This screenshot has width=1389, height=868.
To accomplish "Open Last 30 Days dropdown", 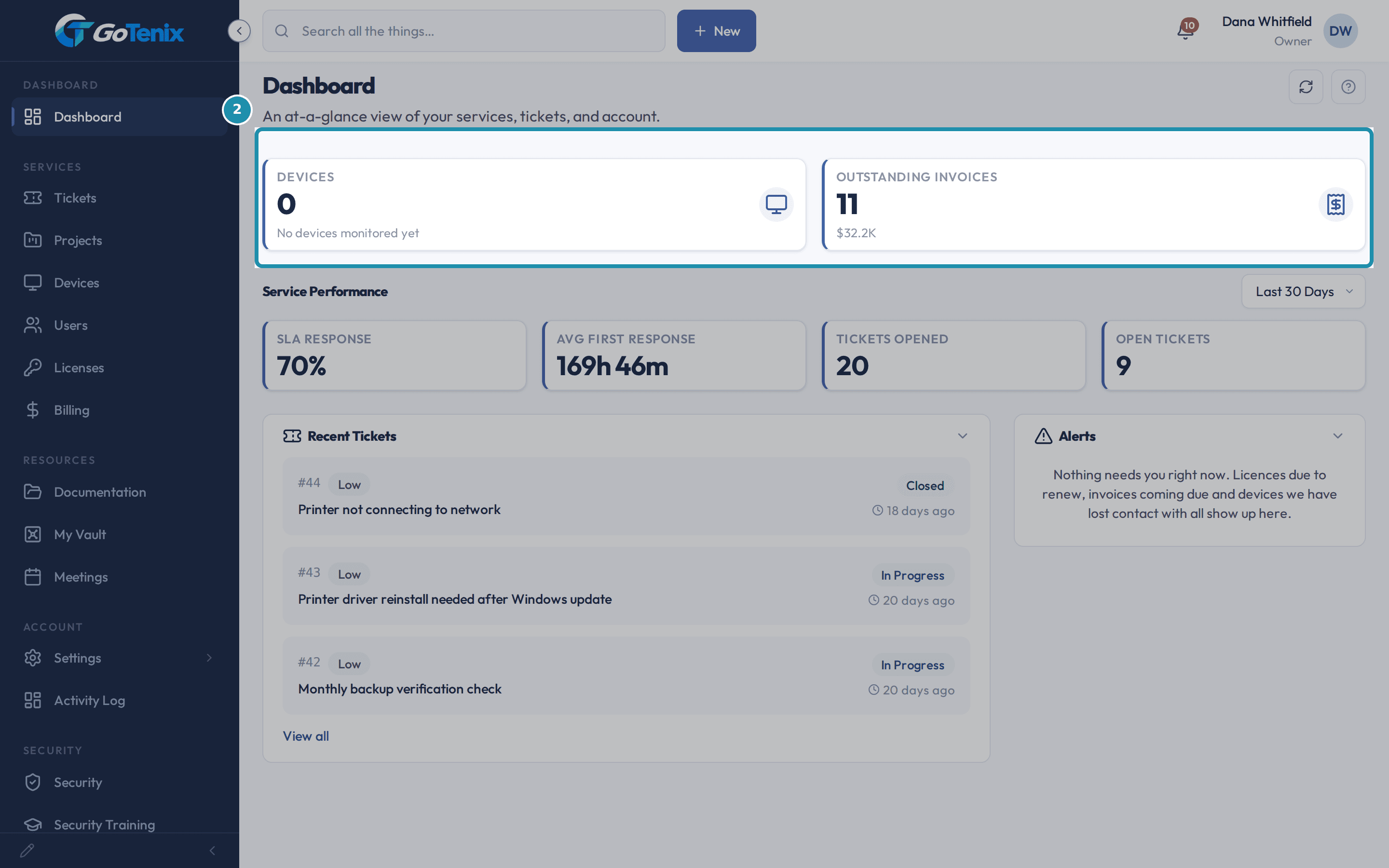I will pyautogui.click(x=1304, y=292).
